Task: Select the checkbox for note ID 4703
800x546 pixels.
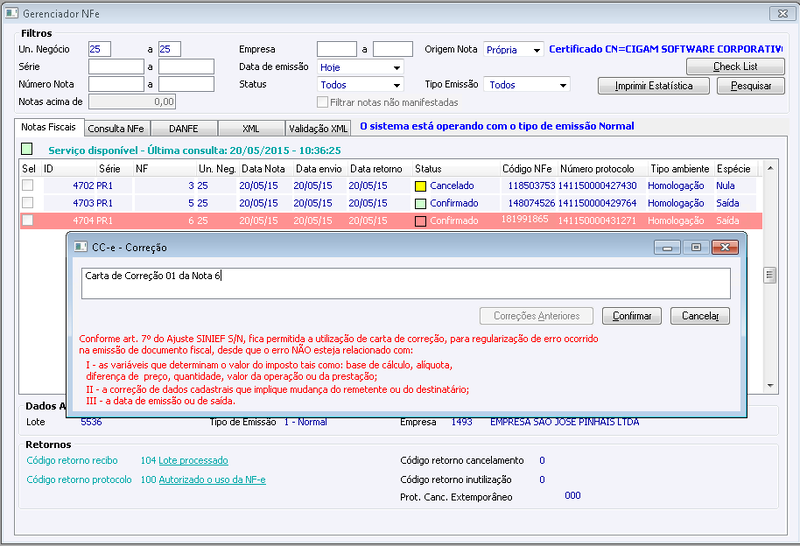Action: coord(28,203)
